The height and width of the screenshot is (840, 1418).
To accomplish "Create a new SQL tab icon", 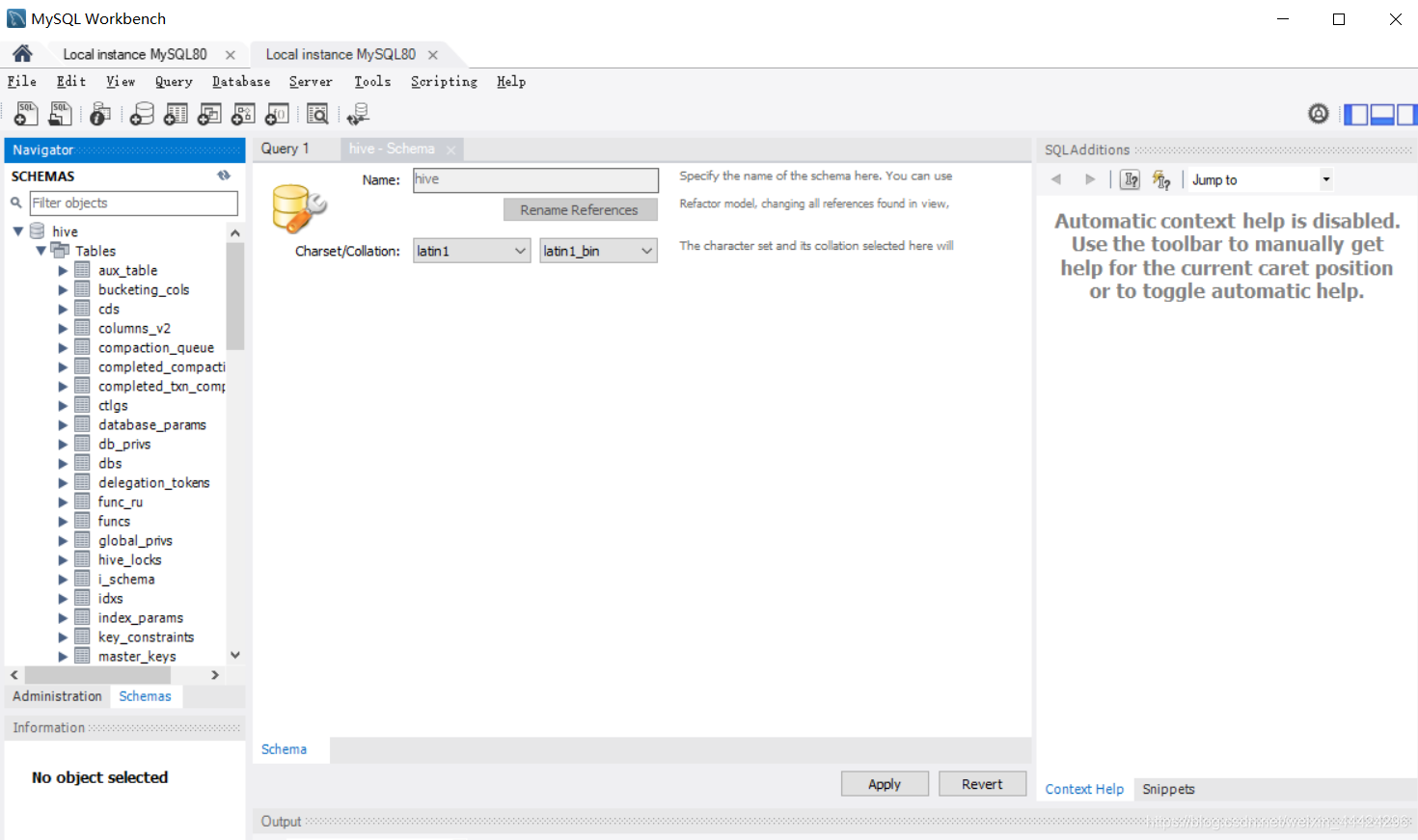I will click(26, 114).
